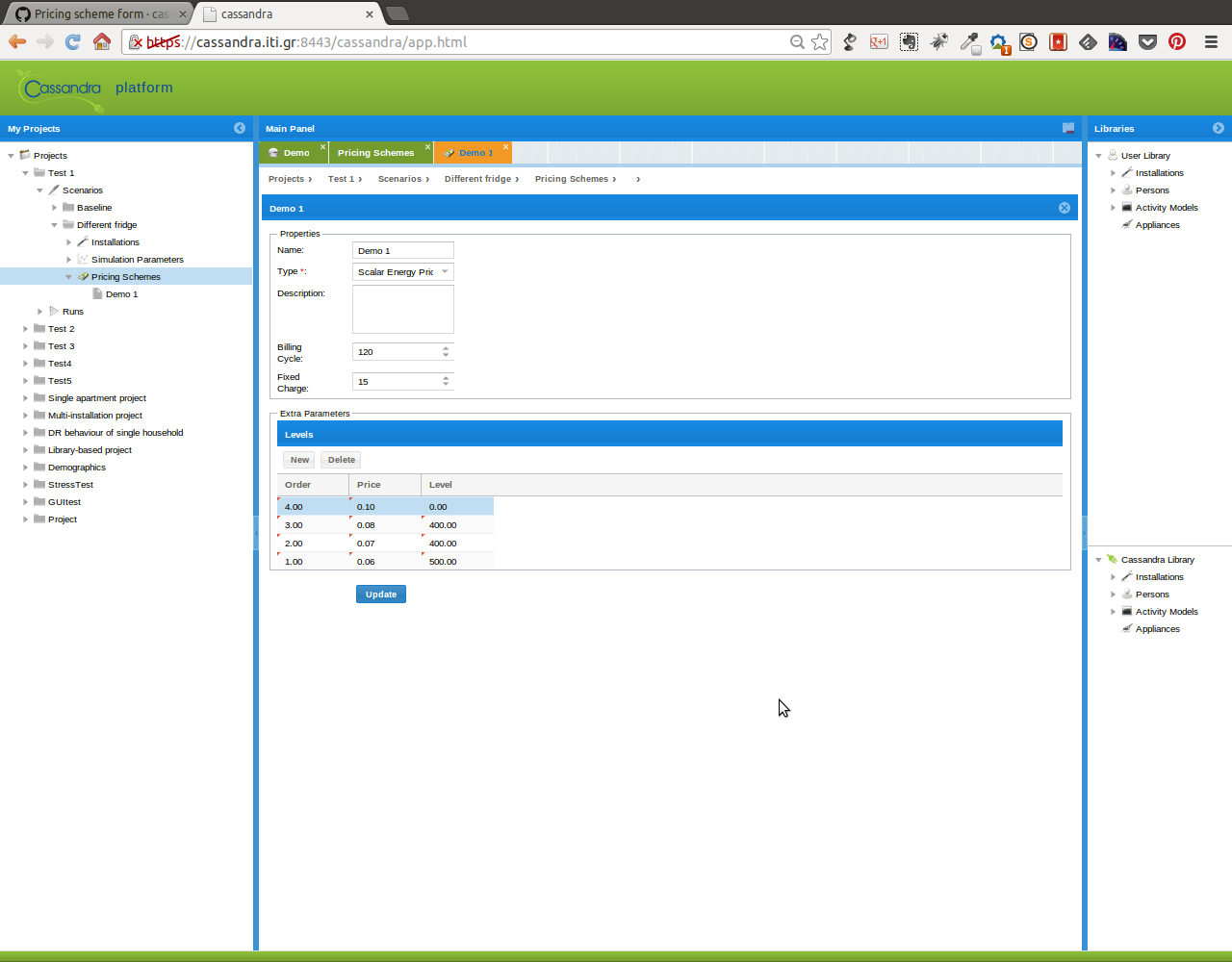Select the Pricing Schemes tree item
Screen dimensions: 1232x962
pos(126,277)
